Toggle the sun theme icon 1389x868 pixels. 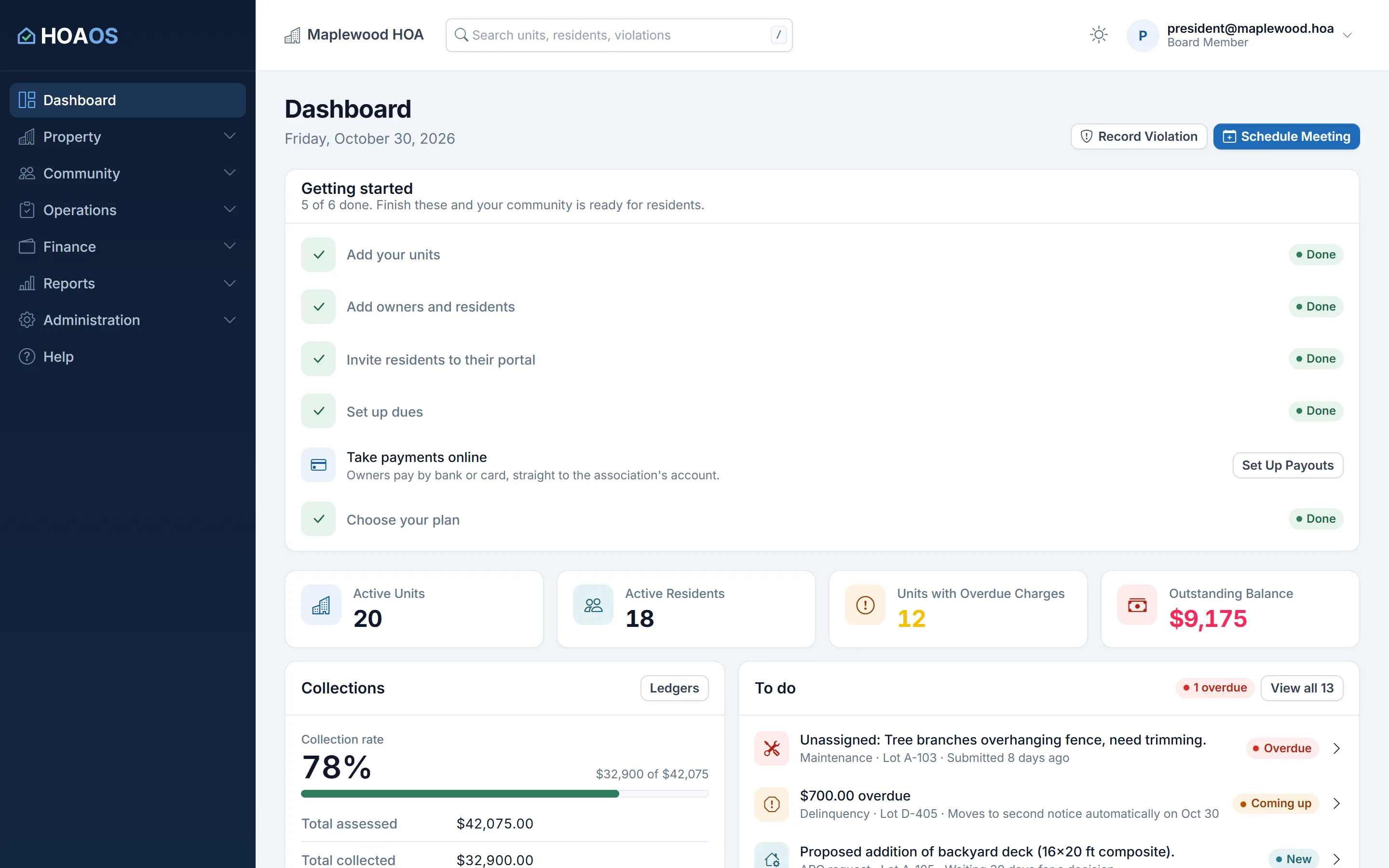point(1099,35)
